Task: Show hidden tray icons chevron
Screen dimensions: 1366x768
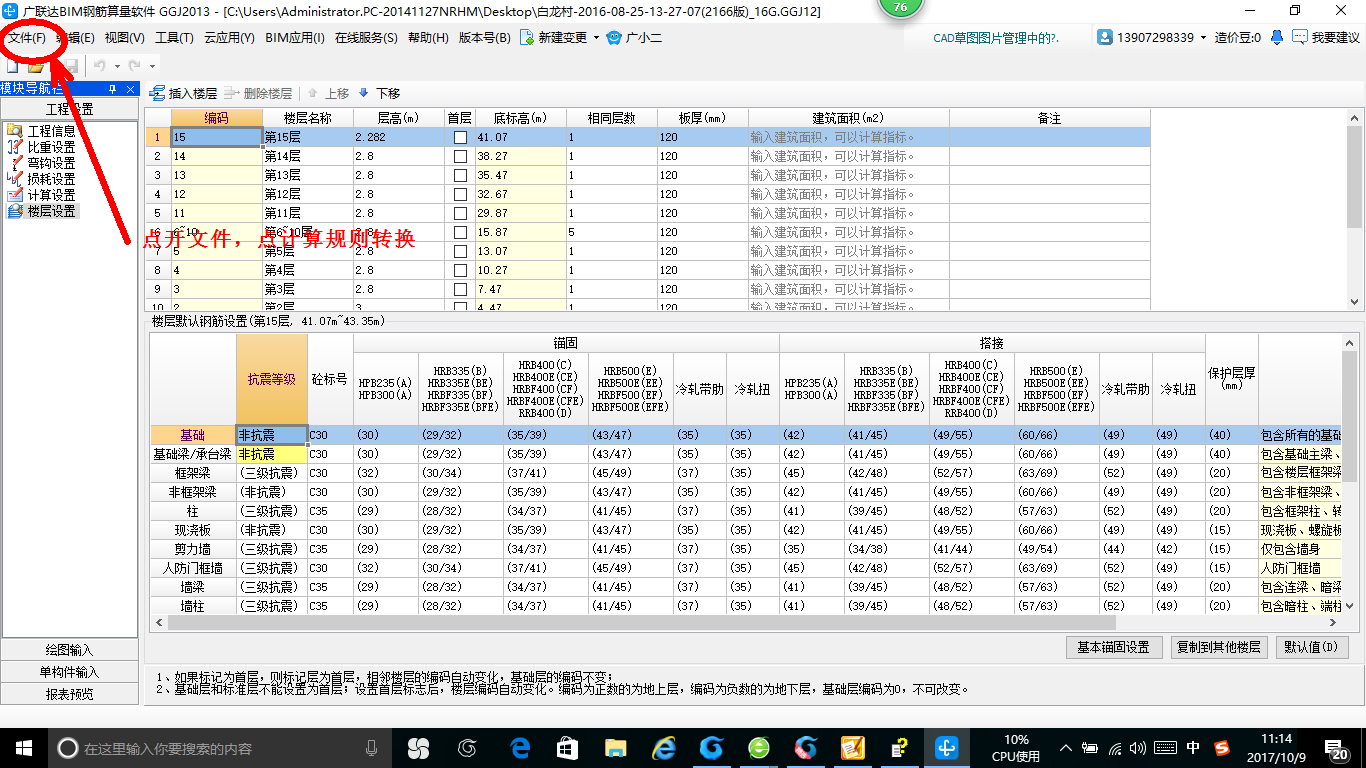Action: [x=1068, y=748]
